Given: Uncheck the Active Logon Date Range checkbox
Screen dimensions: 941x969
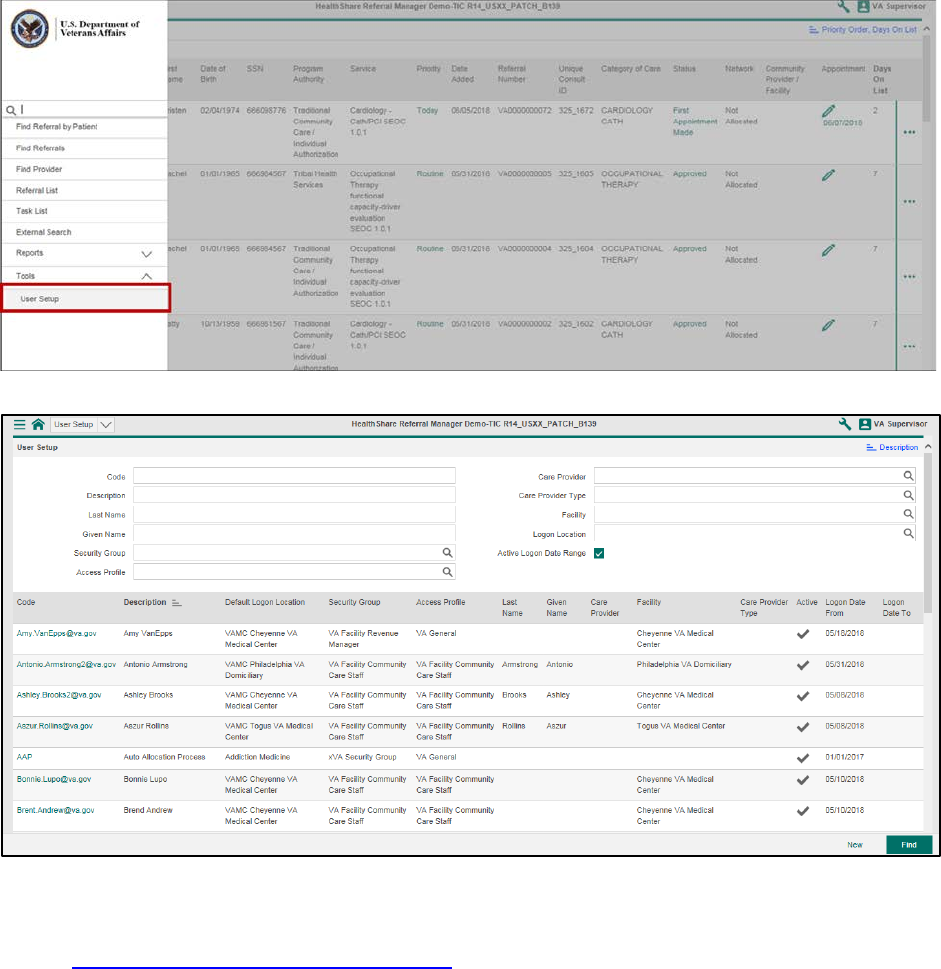Looking at the screenshot, I should click(x=599, y=553).
